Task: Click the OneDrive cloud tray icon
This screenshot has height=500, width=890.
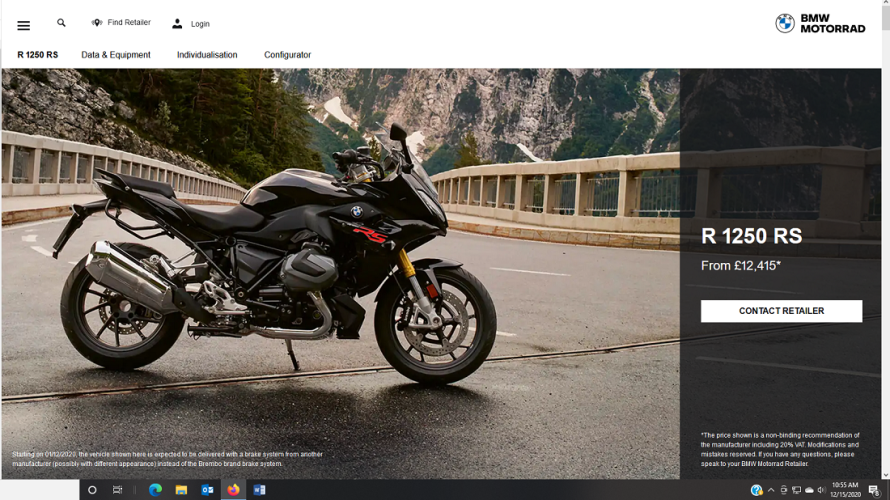Action: click(809, 490)
